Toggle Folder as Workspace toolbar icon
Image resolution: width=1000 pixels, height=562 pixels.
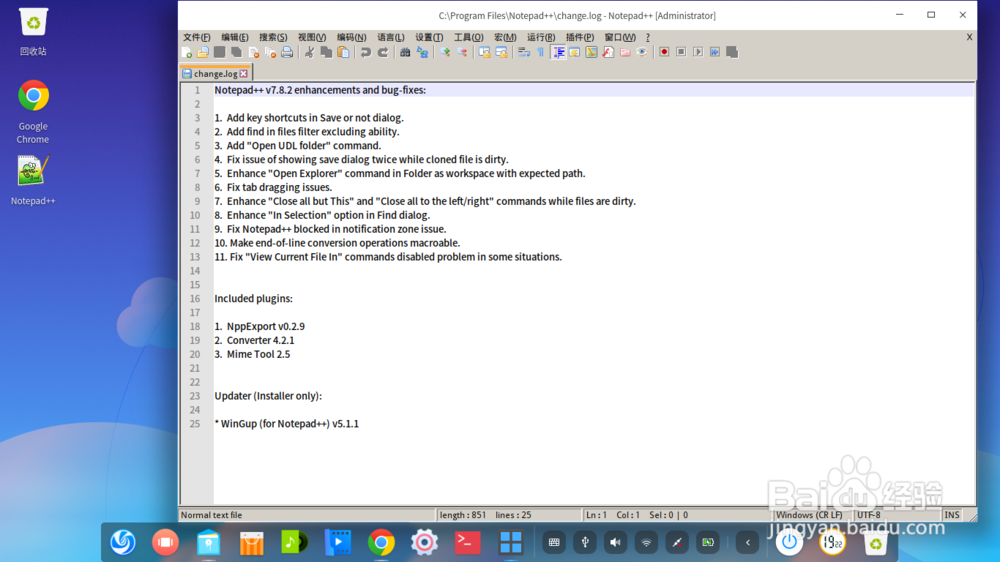click(625, 52)
